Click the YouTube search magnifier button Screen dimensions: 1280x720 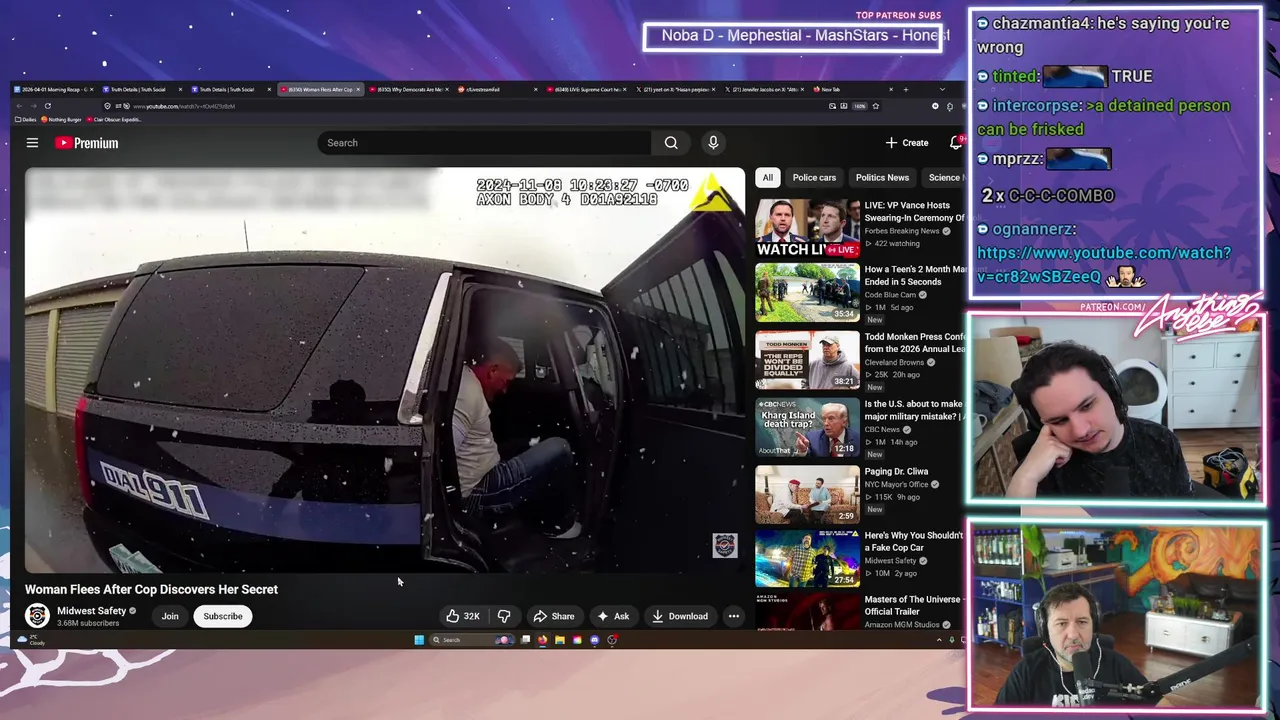(x=671, y=143)
